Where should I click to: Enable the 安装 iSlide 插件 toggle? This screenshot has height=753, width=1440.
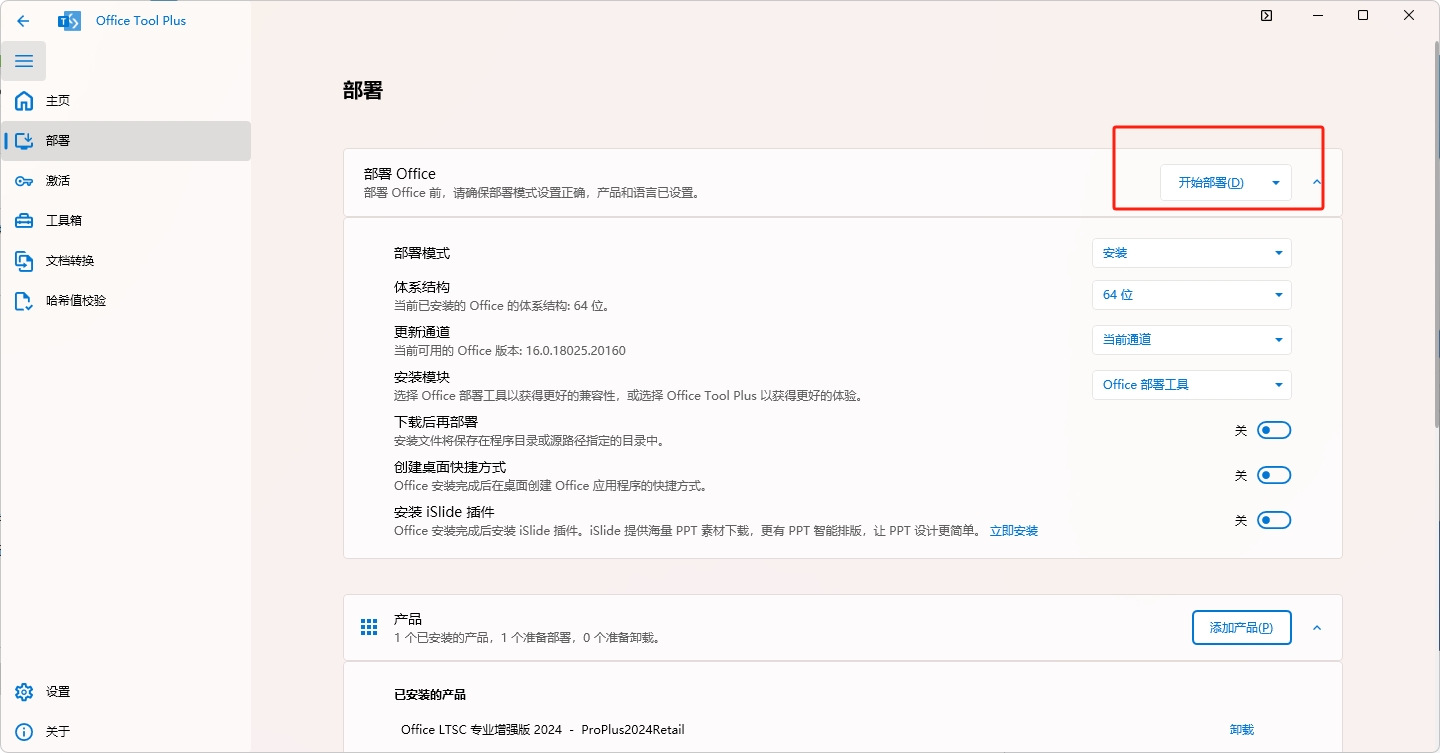pos(1273,519)
